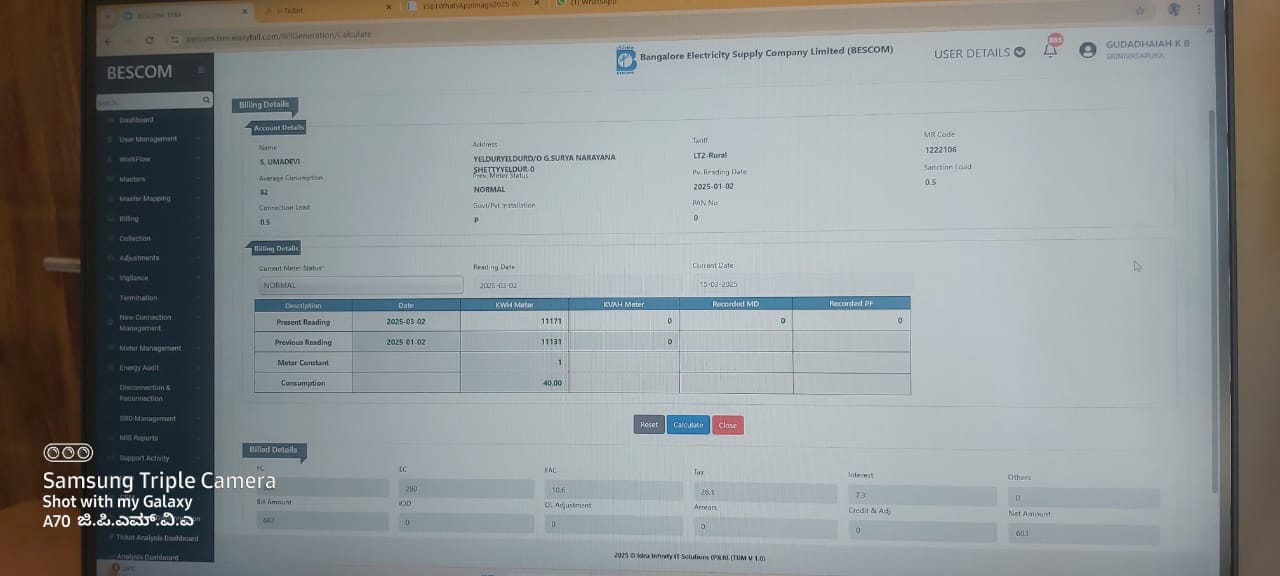Screen dimensions: 1280x576
Task: Click the tariff value LT2-Rural
Action: [713, 156]
